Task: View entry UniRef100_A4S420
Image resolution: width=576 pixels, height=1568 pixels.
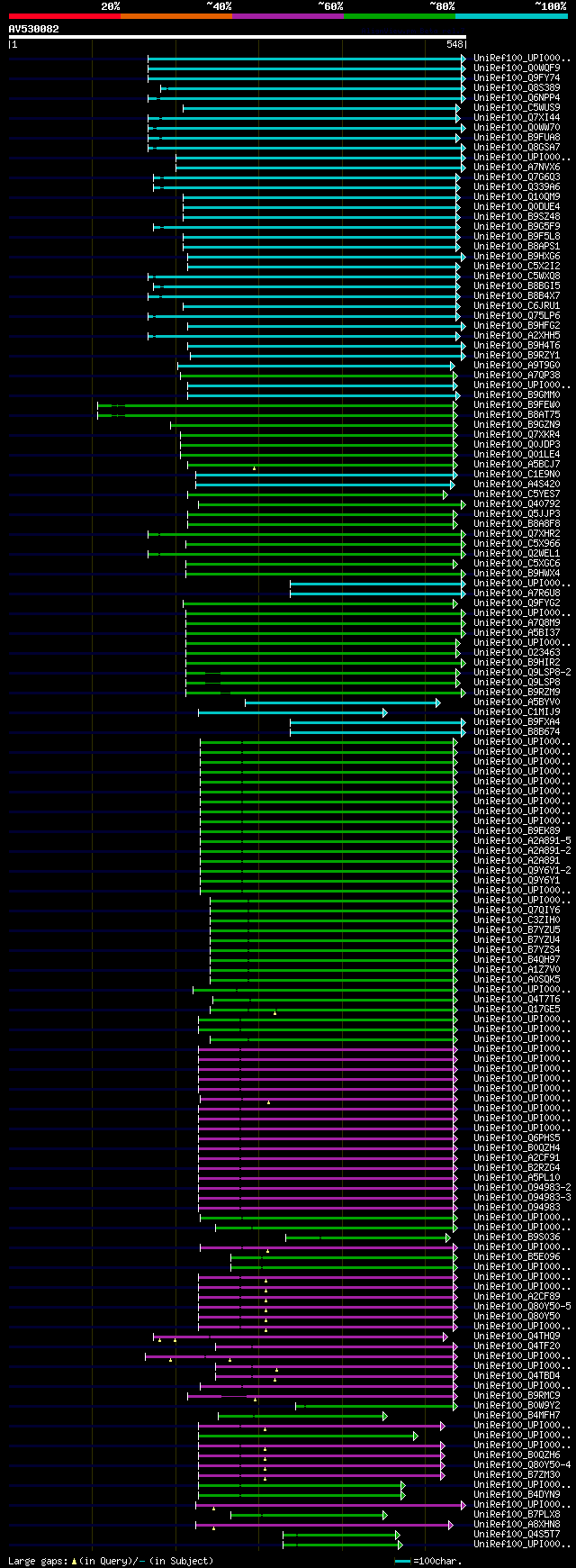Action: 517,485
